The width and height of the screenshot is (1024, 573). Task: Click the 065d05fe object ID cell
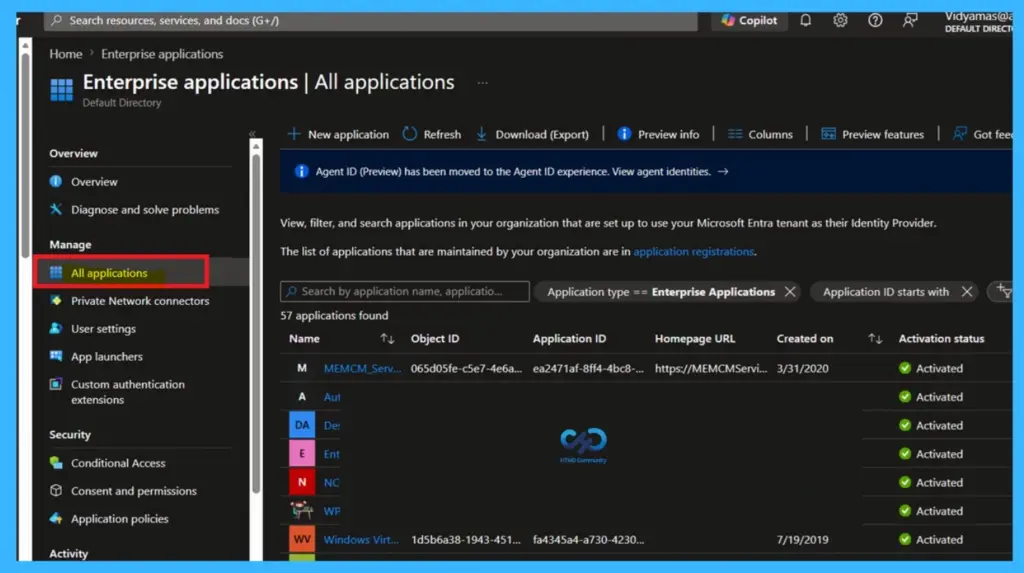tap(466, 368)
